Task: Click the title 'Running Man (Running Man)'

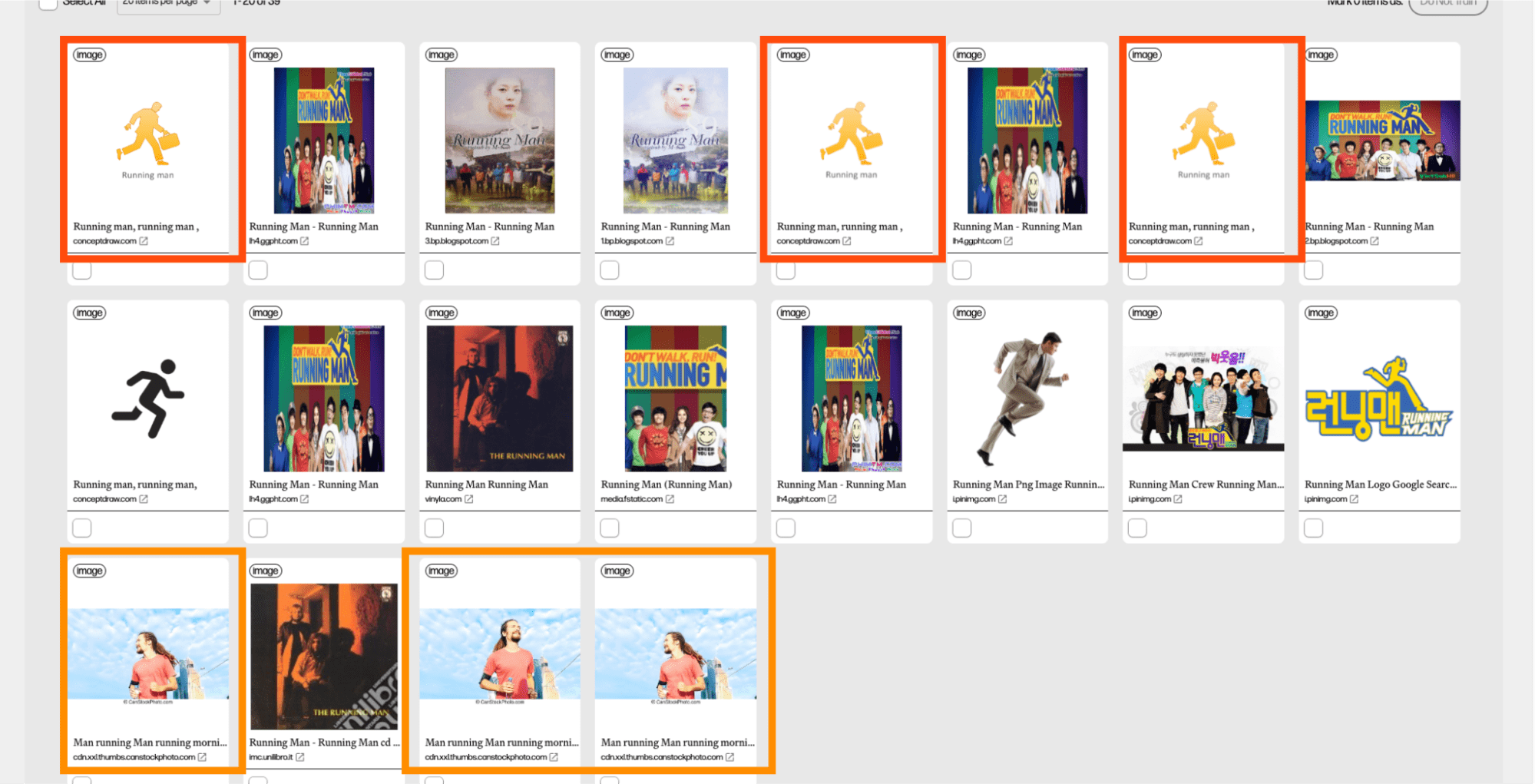Action: [x=667, y=485]
